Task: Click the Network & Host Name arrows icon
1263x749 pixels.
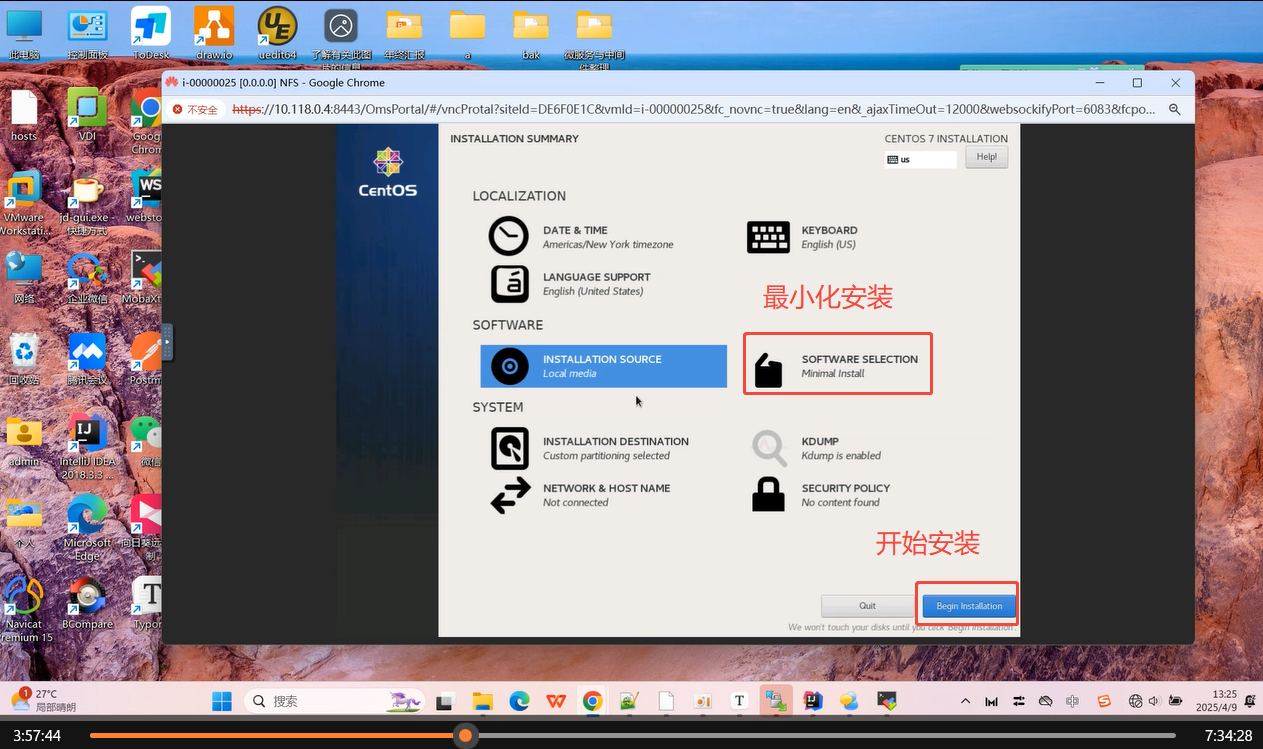Action: pyautogui.click(x=510, y=495)
